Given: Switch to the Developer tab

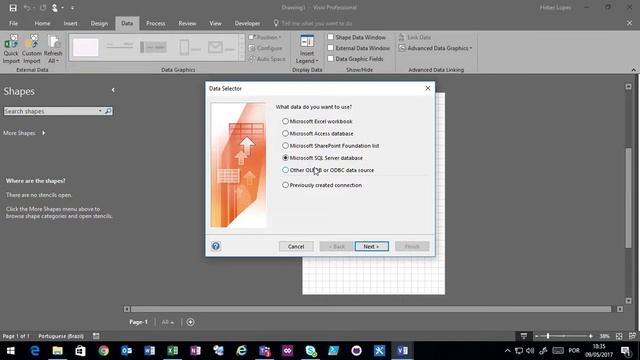Looking at the screenshot, I should [x=247, y=23].
